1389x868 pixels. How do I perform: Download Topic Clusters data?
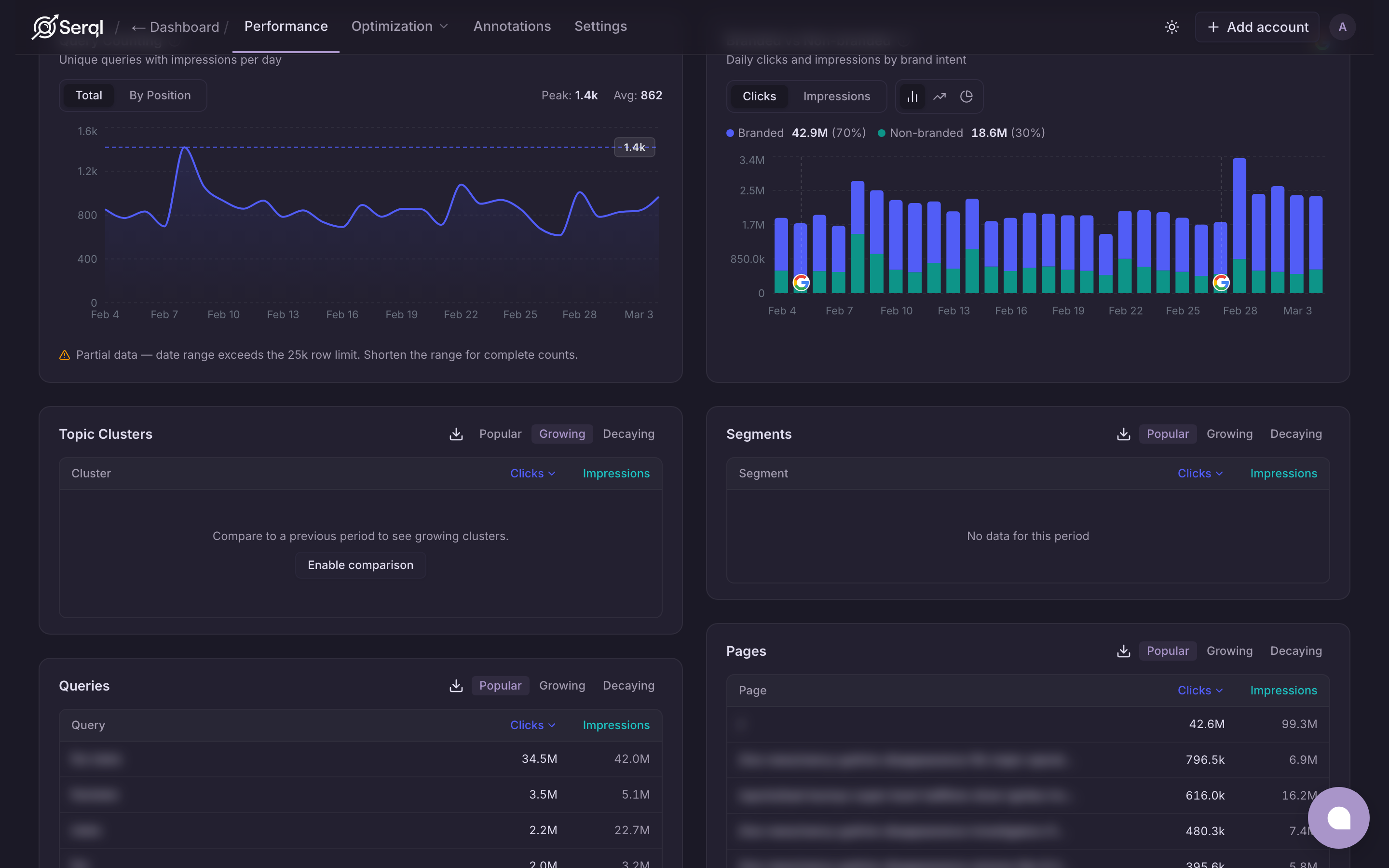coord(456,434)
